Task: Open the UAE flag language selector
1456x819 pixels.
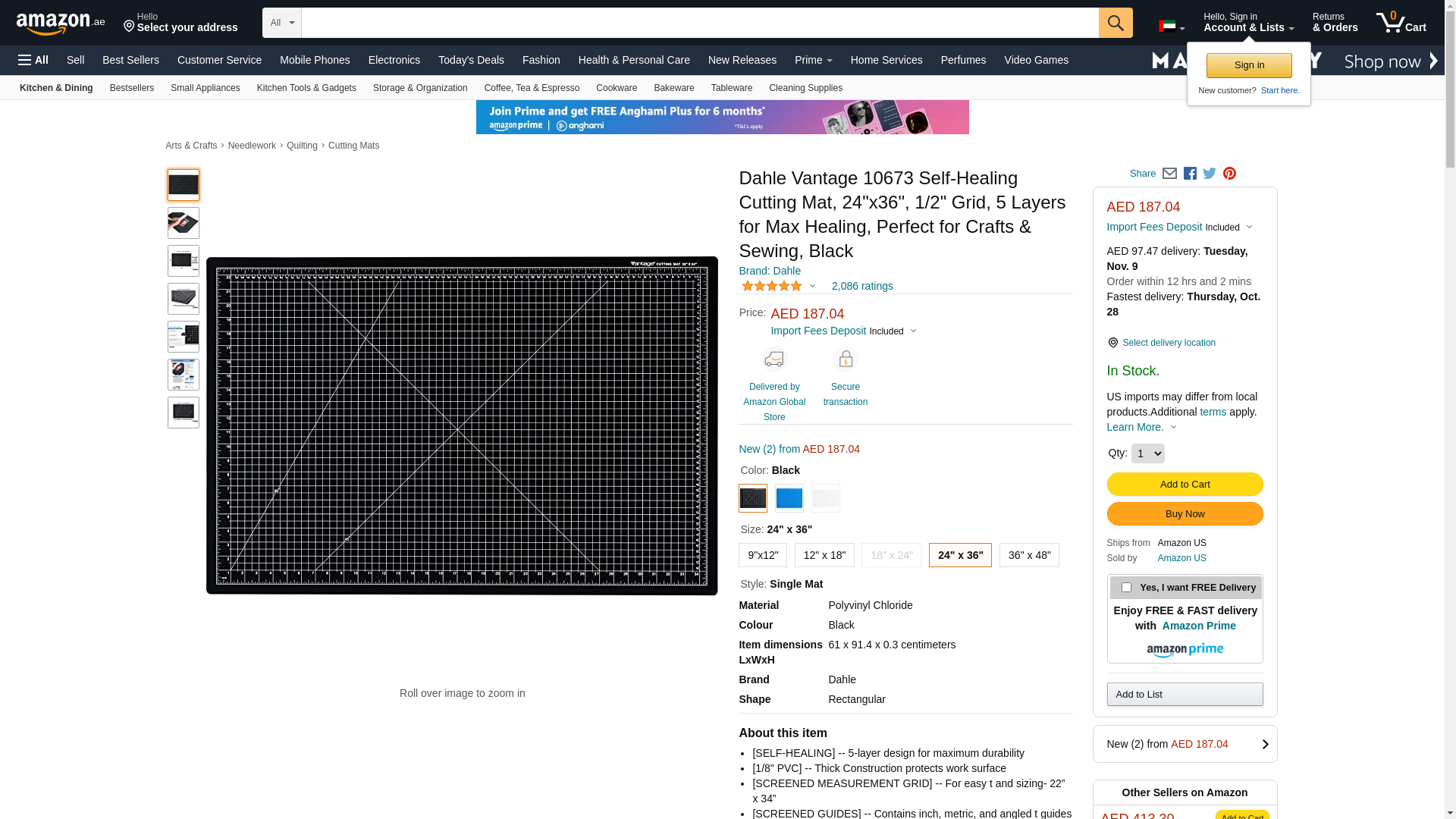Action: [1172, 27]
